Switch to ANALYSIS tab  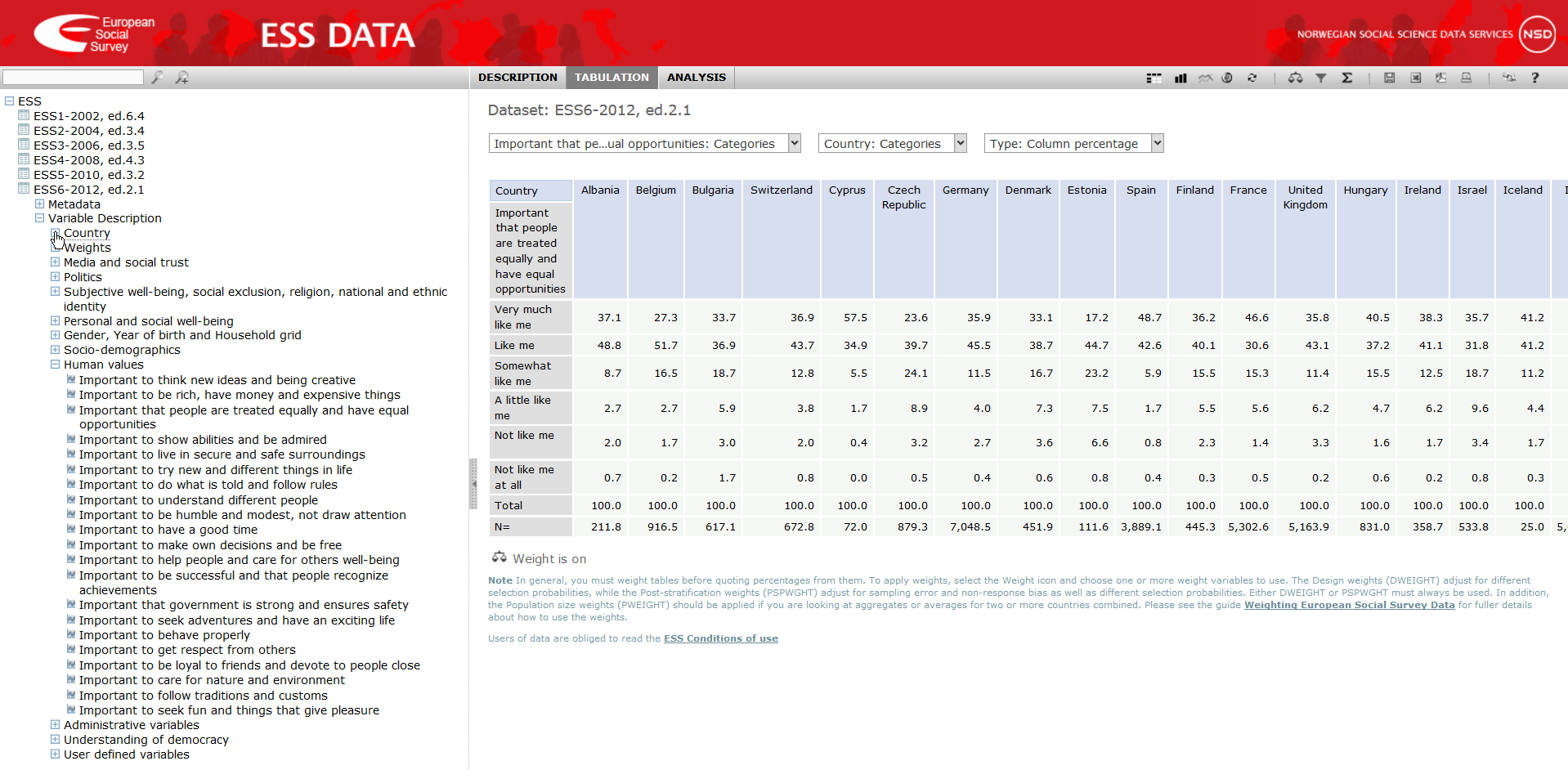click(697, 77)
